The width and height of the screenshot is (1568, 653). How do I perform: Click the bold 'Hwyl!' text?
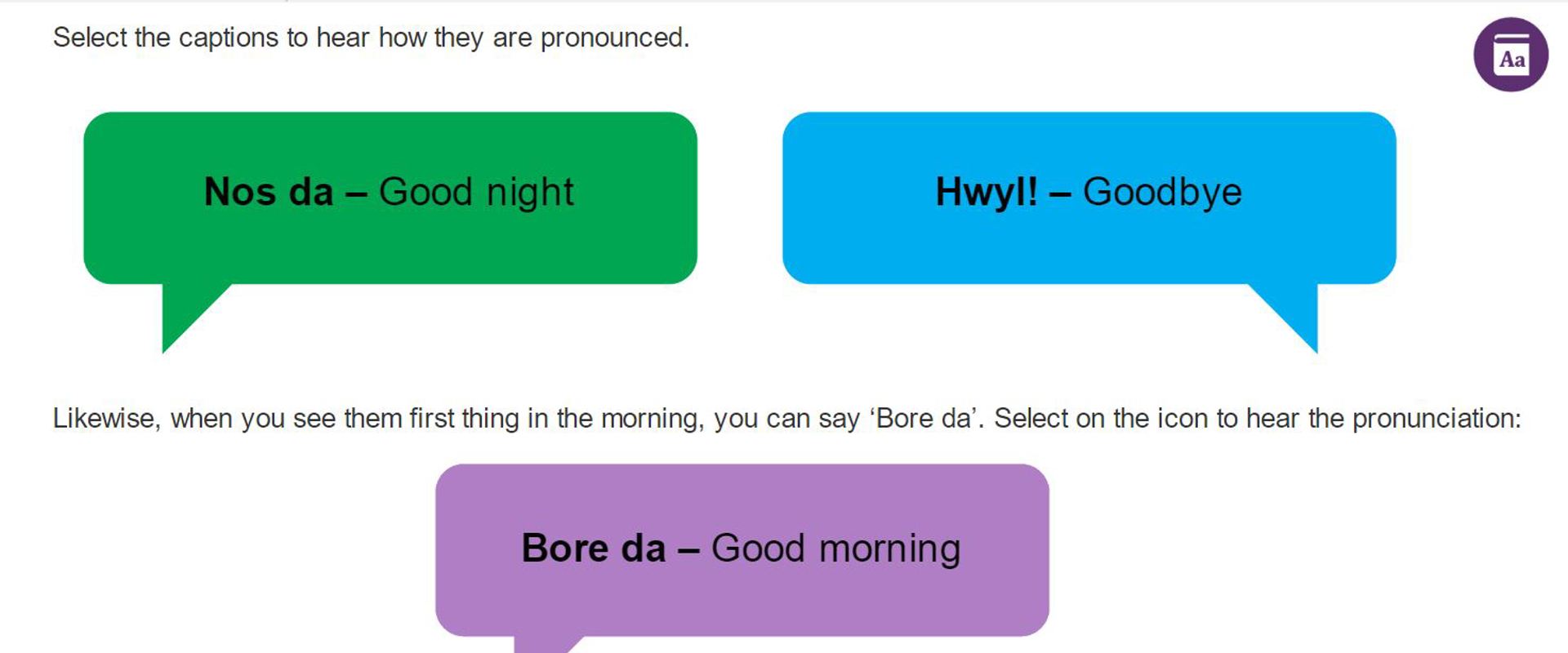[x=987, y=193]
